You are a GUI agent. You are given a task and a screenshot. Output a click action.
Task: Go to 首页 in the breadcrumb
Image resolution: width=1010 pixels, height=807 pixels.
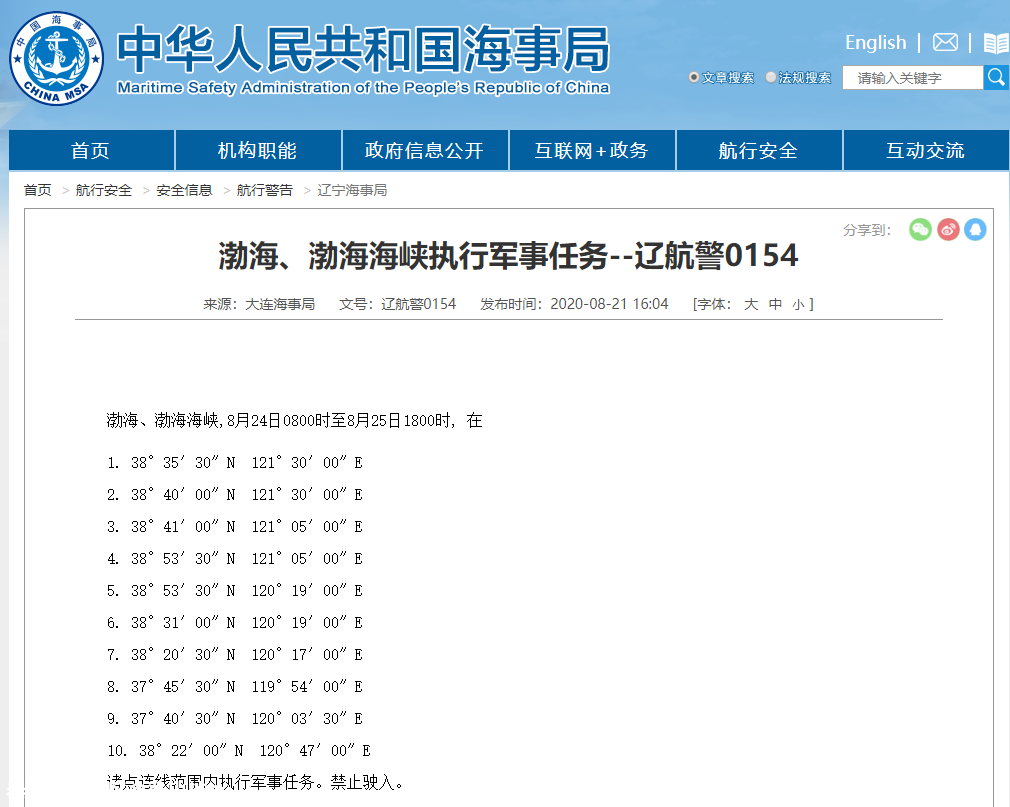coord(37,190)
